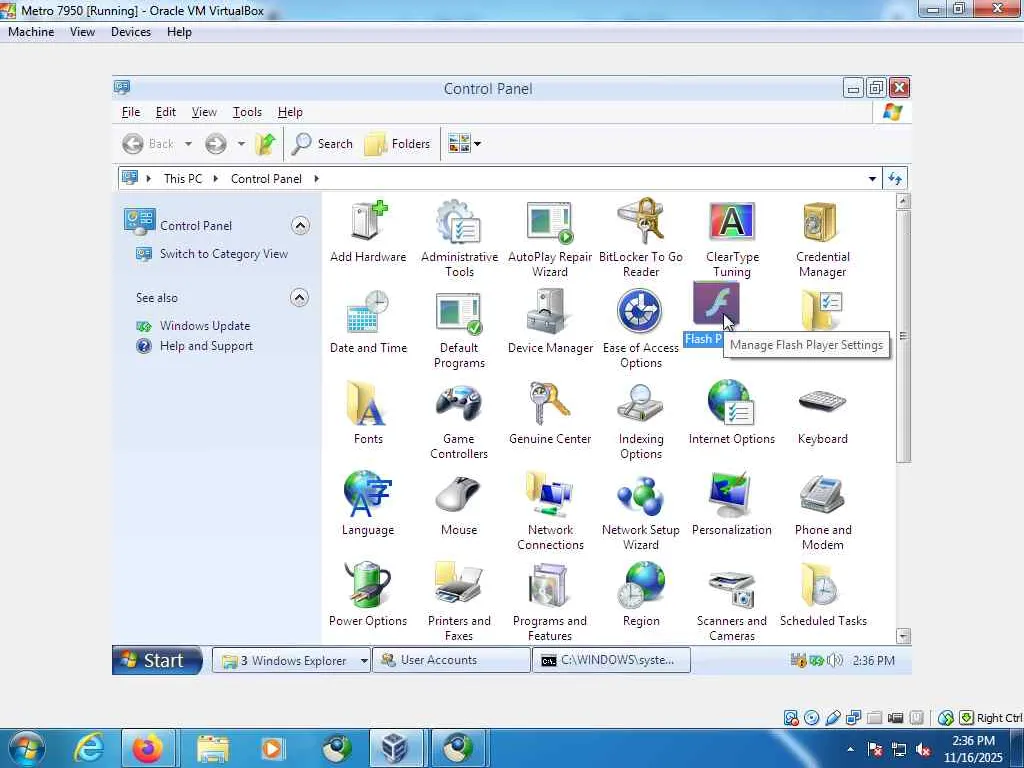Open Internet Options
Image resolution: width=1024 pixels, height=768 pixels.
(731, 413)
